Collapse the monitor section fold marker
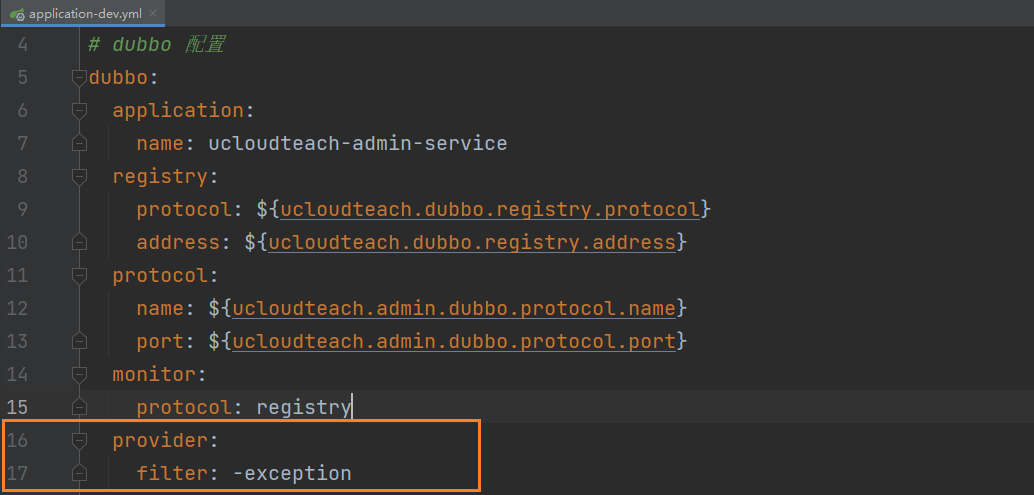 [79, 374]
